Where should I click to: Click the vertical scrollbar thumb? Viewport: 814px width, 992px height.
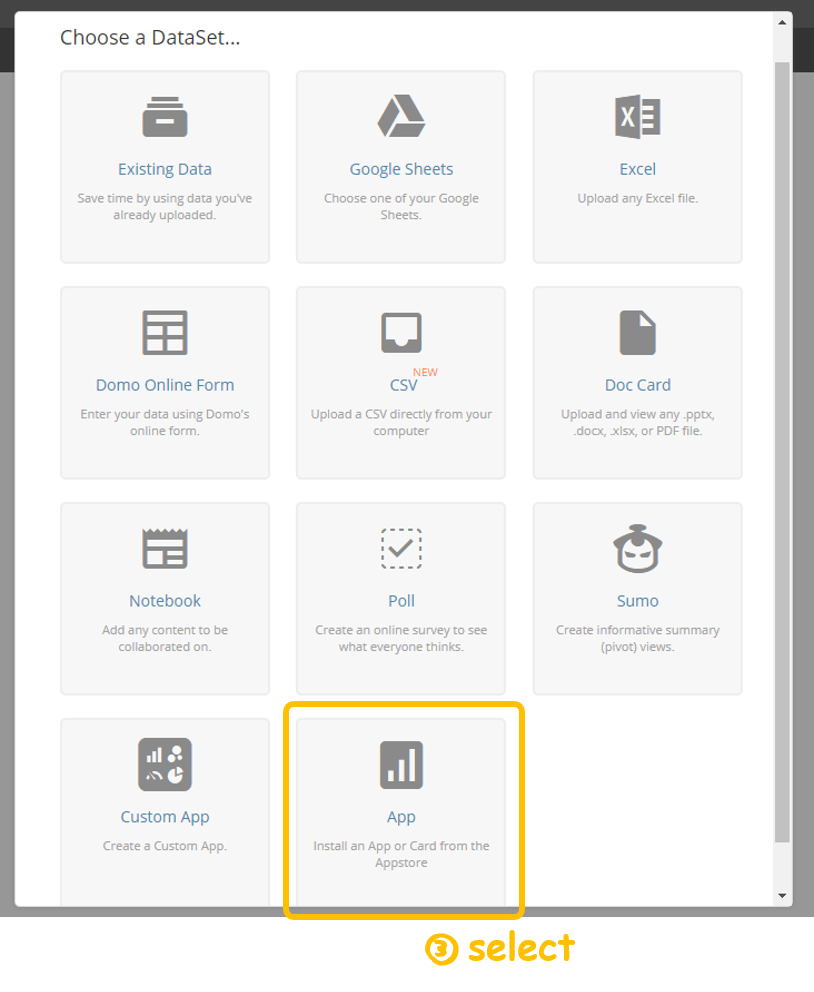[782, 452]
